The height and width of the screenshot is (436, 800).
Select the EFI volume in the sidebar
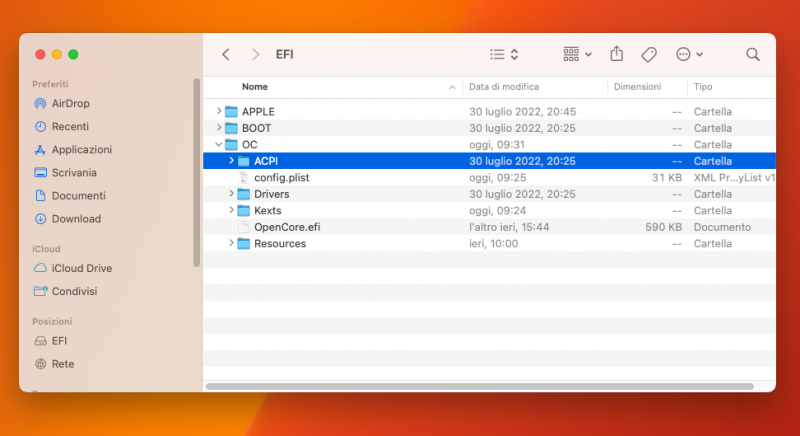click(x=50, y=341)
